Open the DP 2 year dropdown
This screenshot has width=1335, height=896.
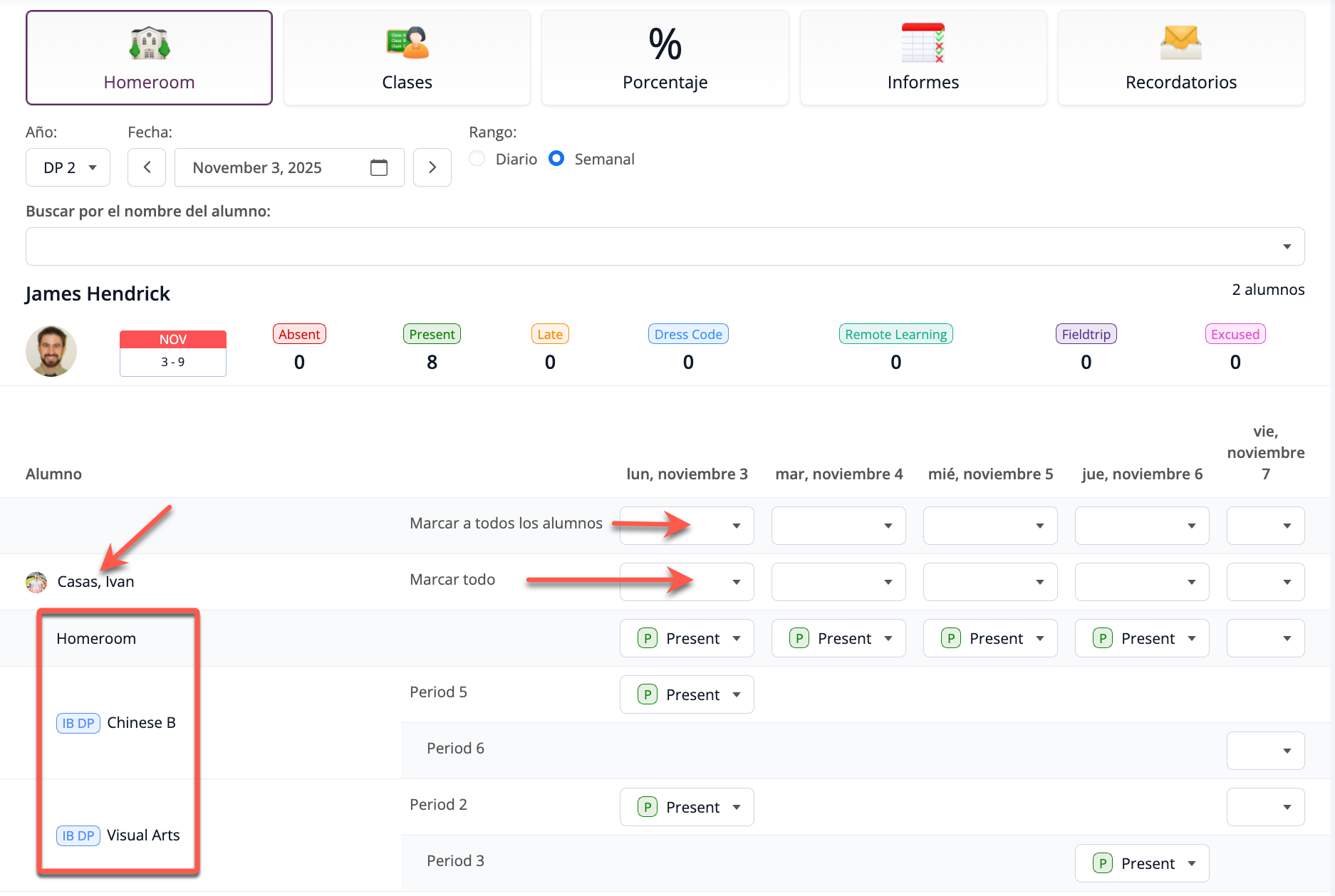[68, 167]
